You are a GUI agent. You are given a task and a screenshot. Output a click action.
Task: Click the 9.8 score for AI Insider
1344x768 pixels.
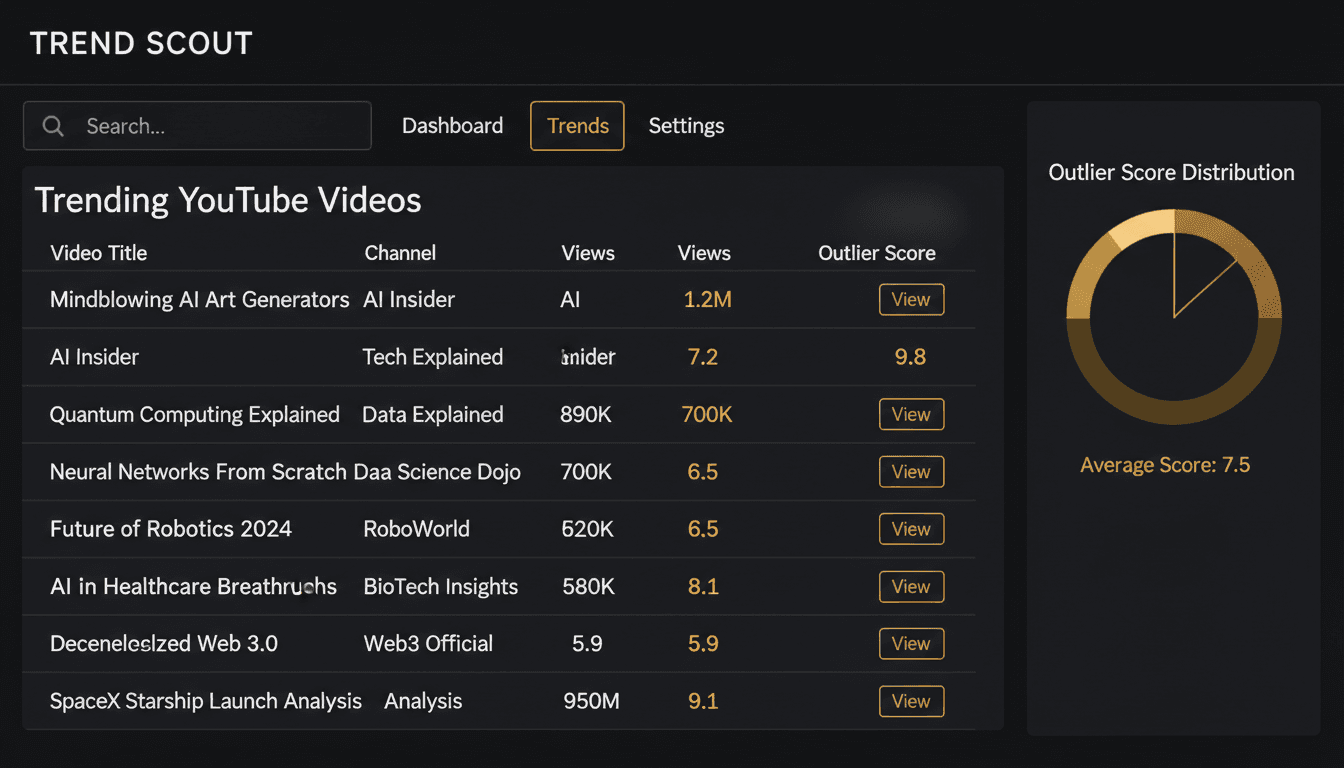[x=910, y=357]
